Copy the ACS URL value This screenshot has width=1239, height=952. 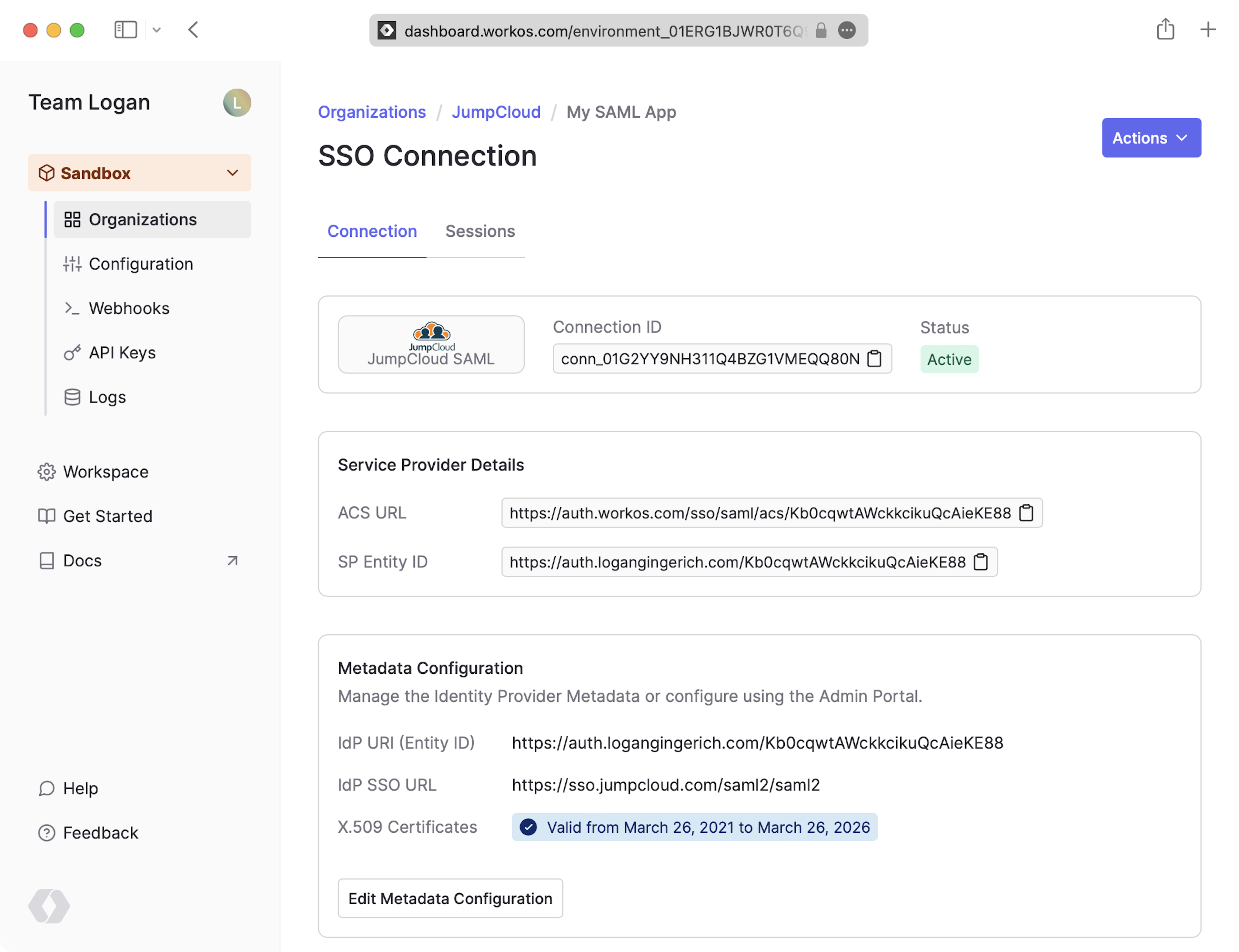point(1026,513)
